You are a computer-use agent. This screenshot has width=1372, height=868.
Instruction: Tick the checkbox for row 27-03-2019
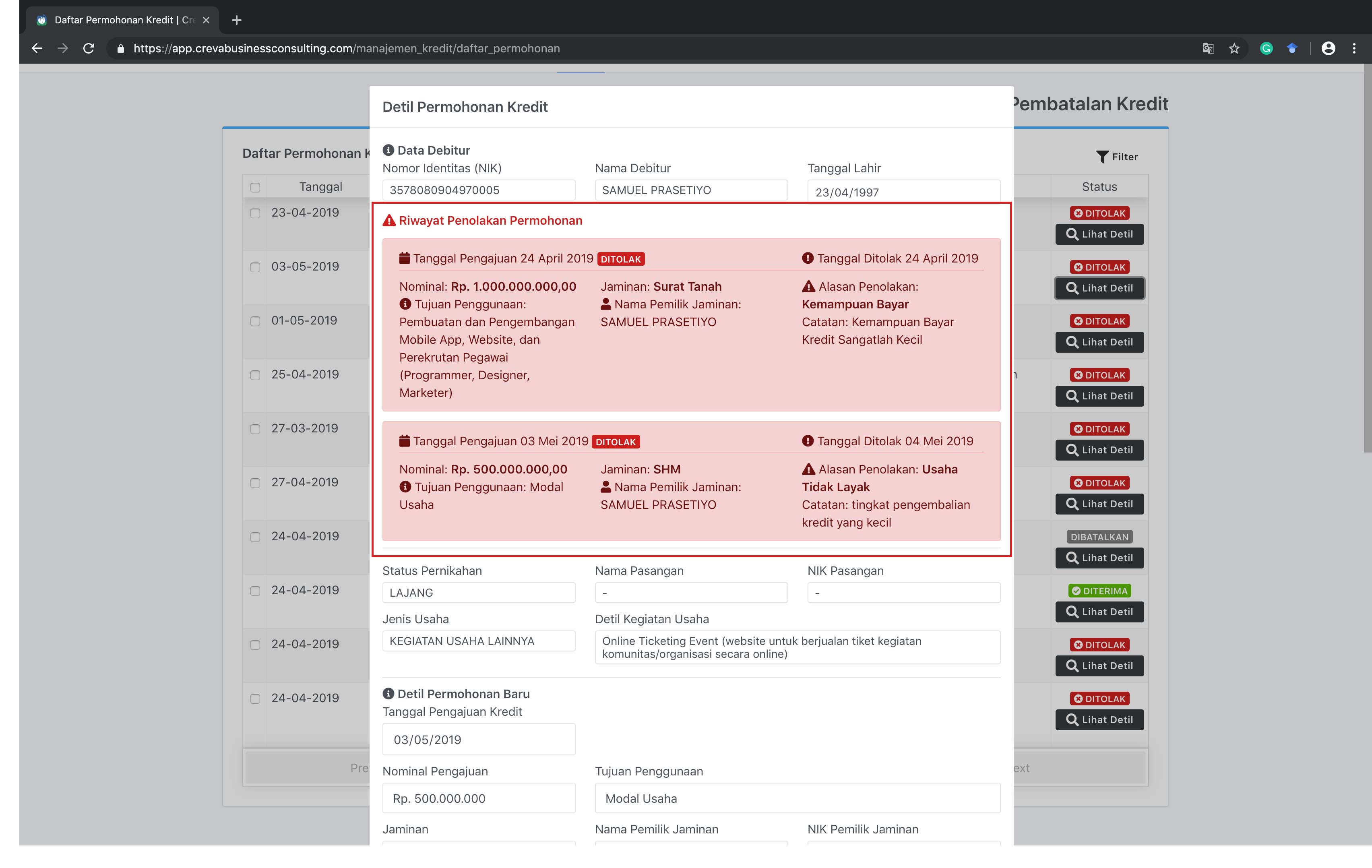pyautogui.click(x=255, y=429)
